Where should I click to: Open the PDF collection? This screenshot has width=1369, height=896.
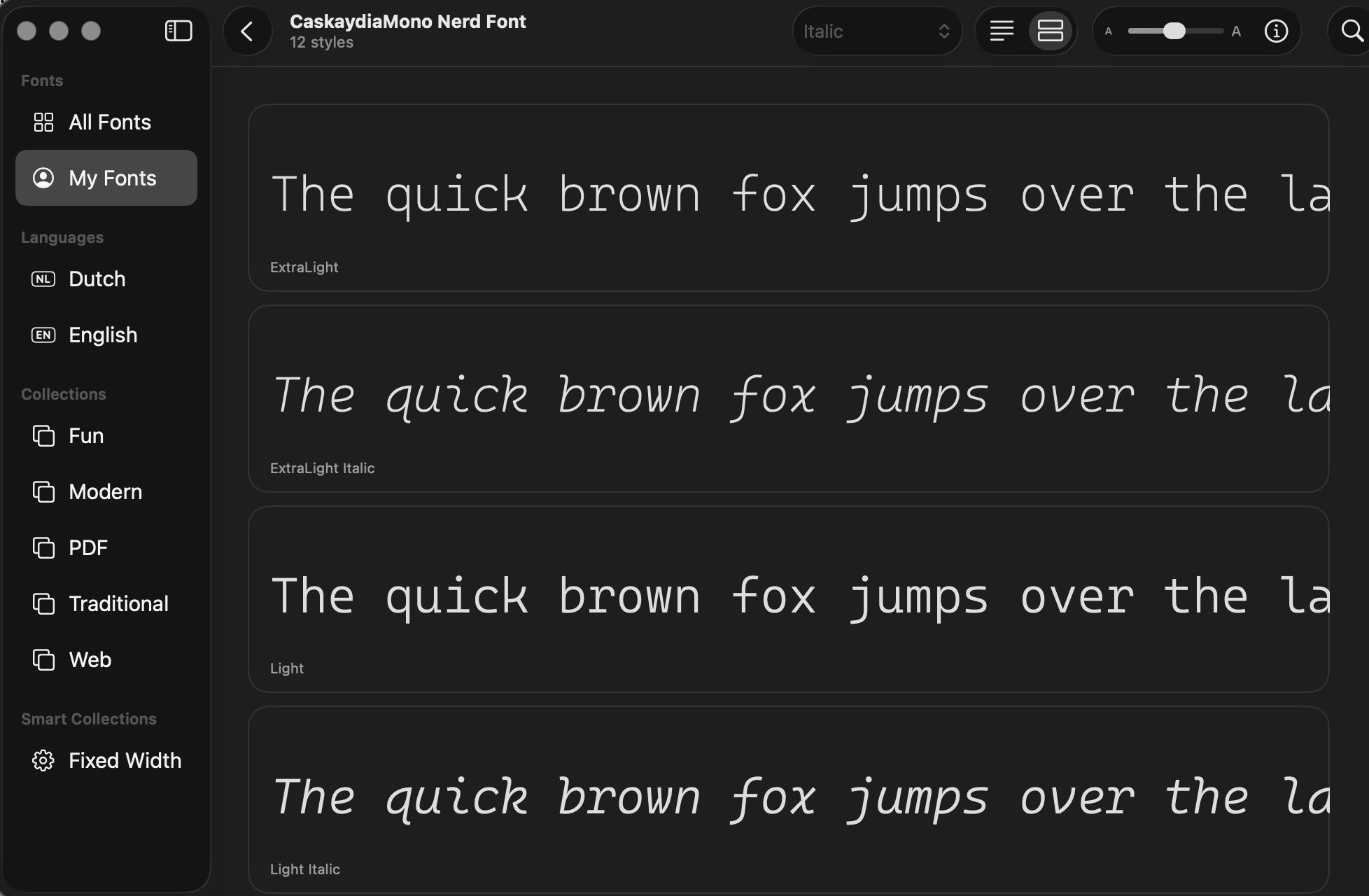pyautogui.click(x=88, y=548)
